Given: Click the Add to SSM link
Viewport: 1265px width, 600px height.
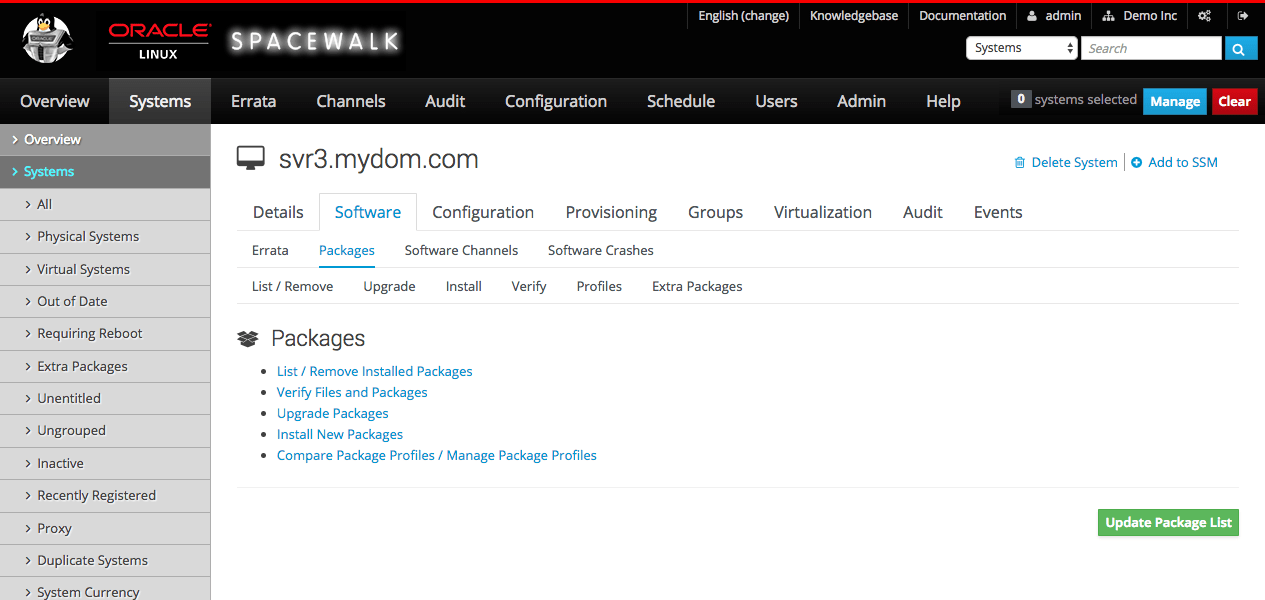Looking at the screenshot, I should click(1174, 162).
